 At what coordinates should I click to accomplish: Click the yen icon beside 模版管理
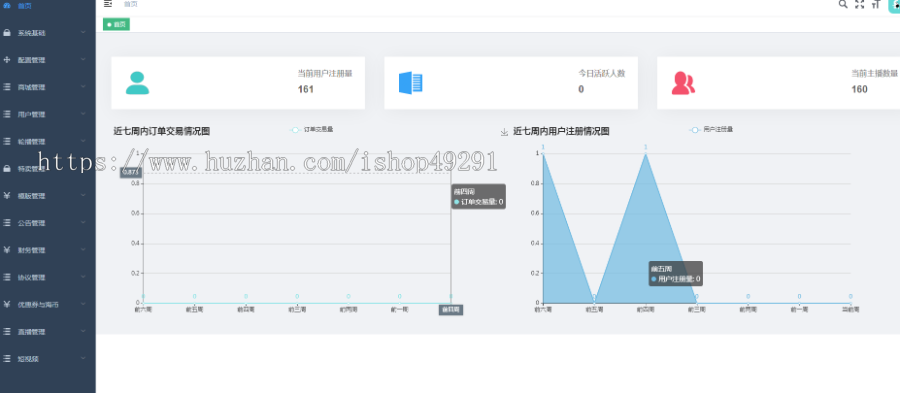coord(7,196)
